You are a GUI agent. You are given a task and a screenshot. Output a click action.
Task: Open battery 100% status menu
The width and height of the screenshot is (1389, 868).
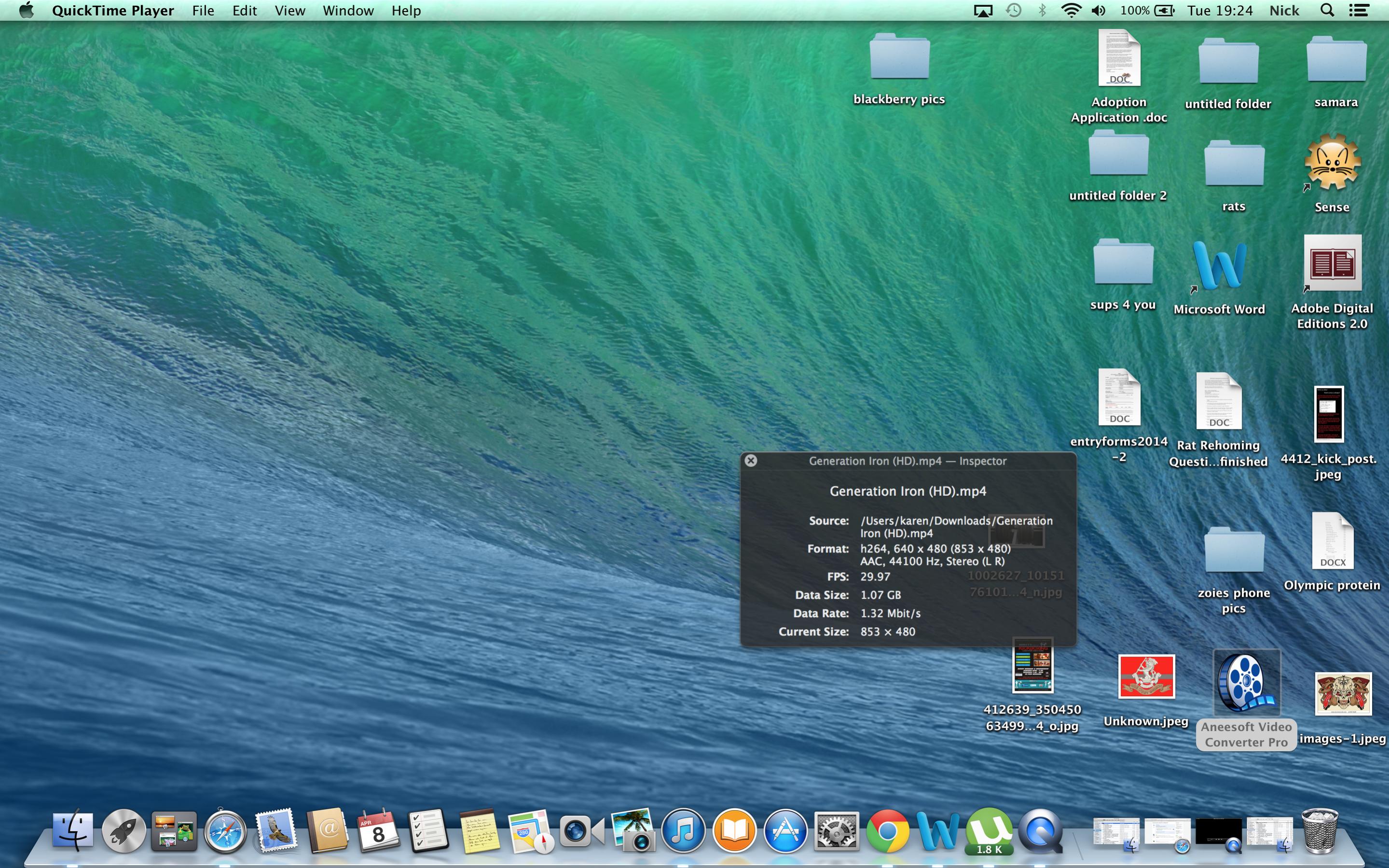(1147, 10)
